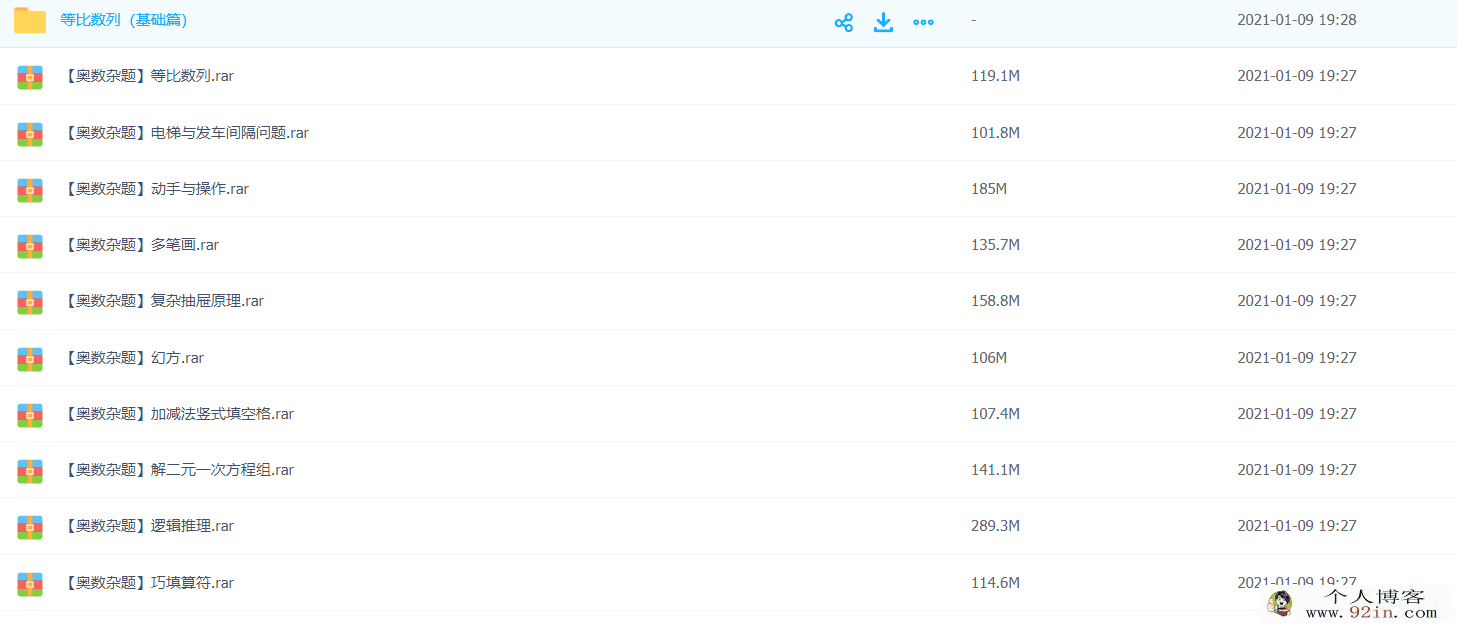Click the 106M size value
The height and width of the screenshot is (626, 1457).
[989, 358]
